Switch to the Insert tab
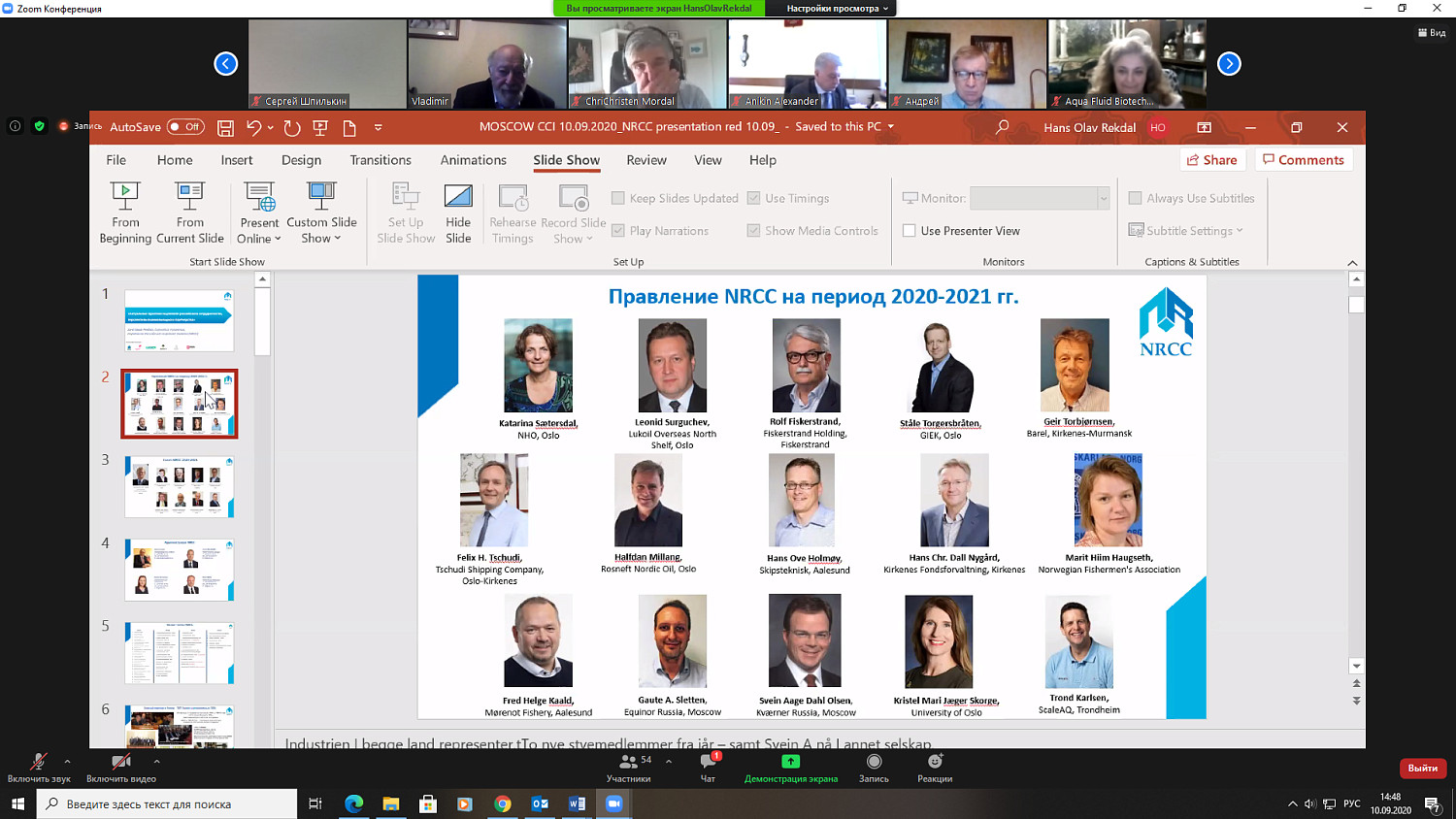This screenshot has width=1456, height=819. tap(237, 160)
